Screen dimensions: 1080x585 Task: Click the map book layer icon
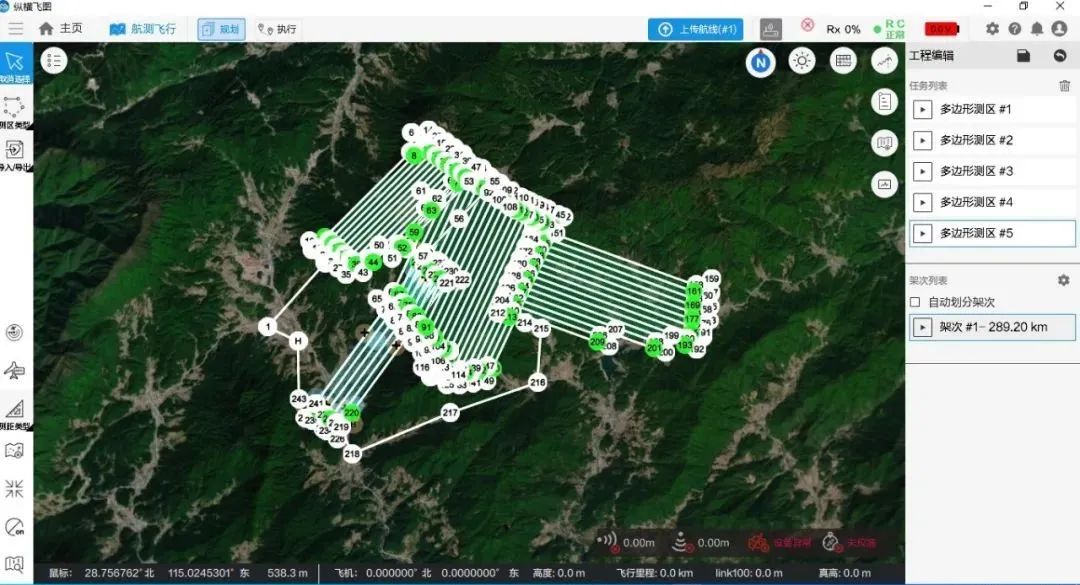(x=884, y=143)
